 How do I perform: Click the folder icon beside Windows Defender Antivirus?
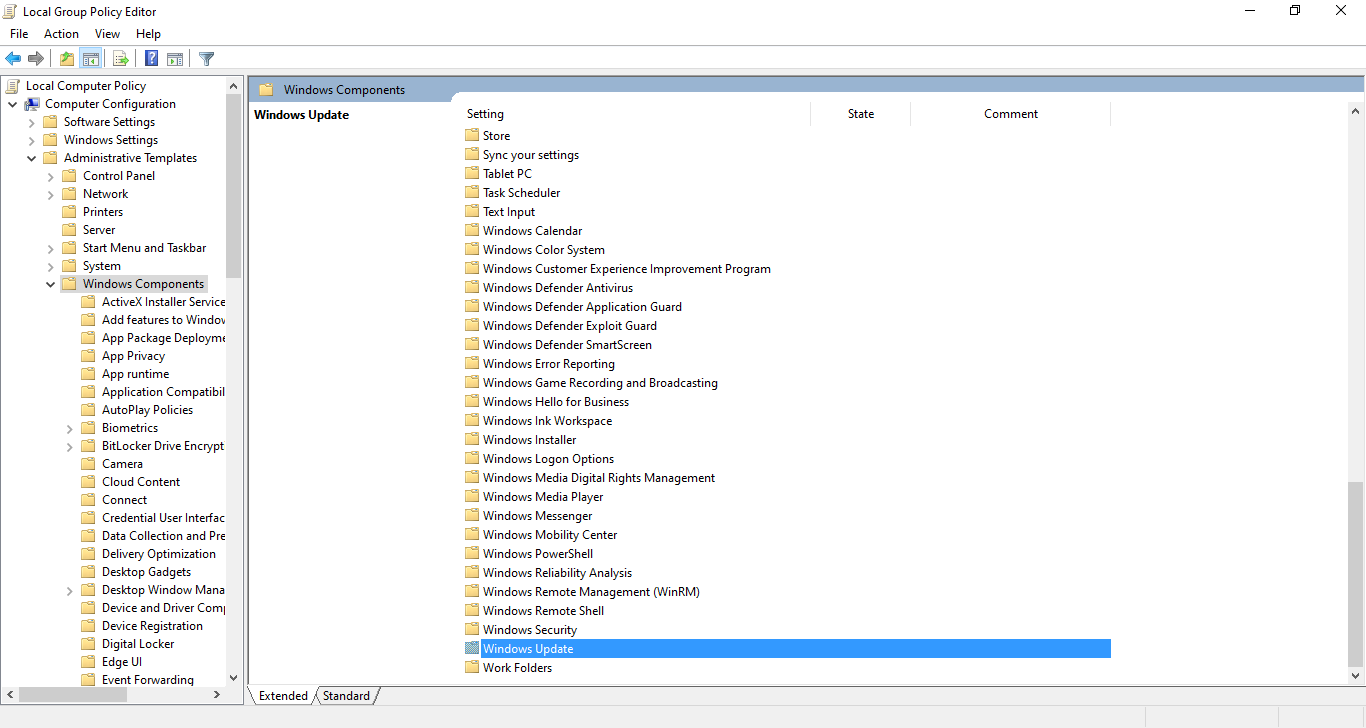coord(472,288)
